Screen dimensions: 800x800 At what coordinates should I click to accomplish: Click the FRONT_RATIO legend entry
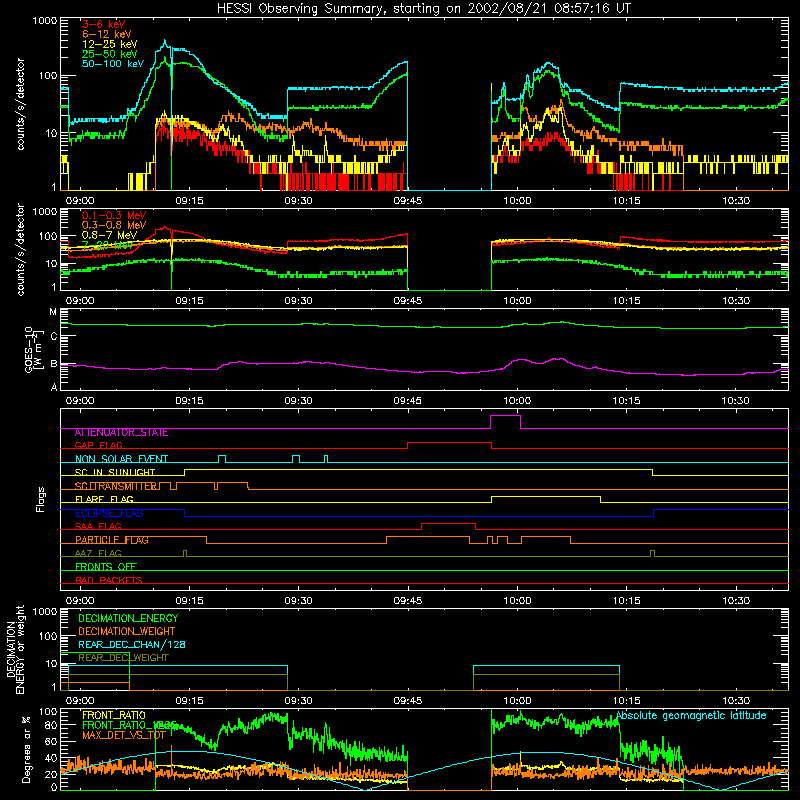[x=114, y=715]
